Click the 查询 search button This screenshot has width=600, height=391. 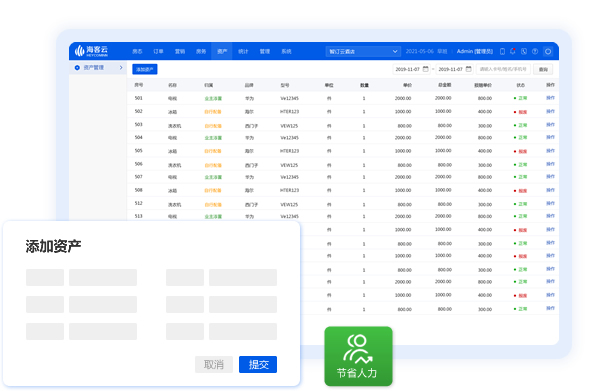click(543, 69)
